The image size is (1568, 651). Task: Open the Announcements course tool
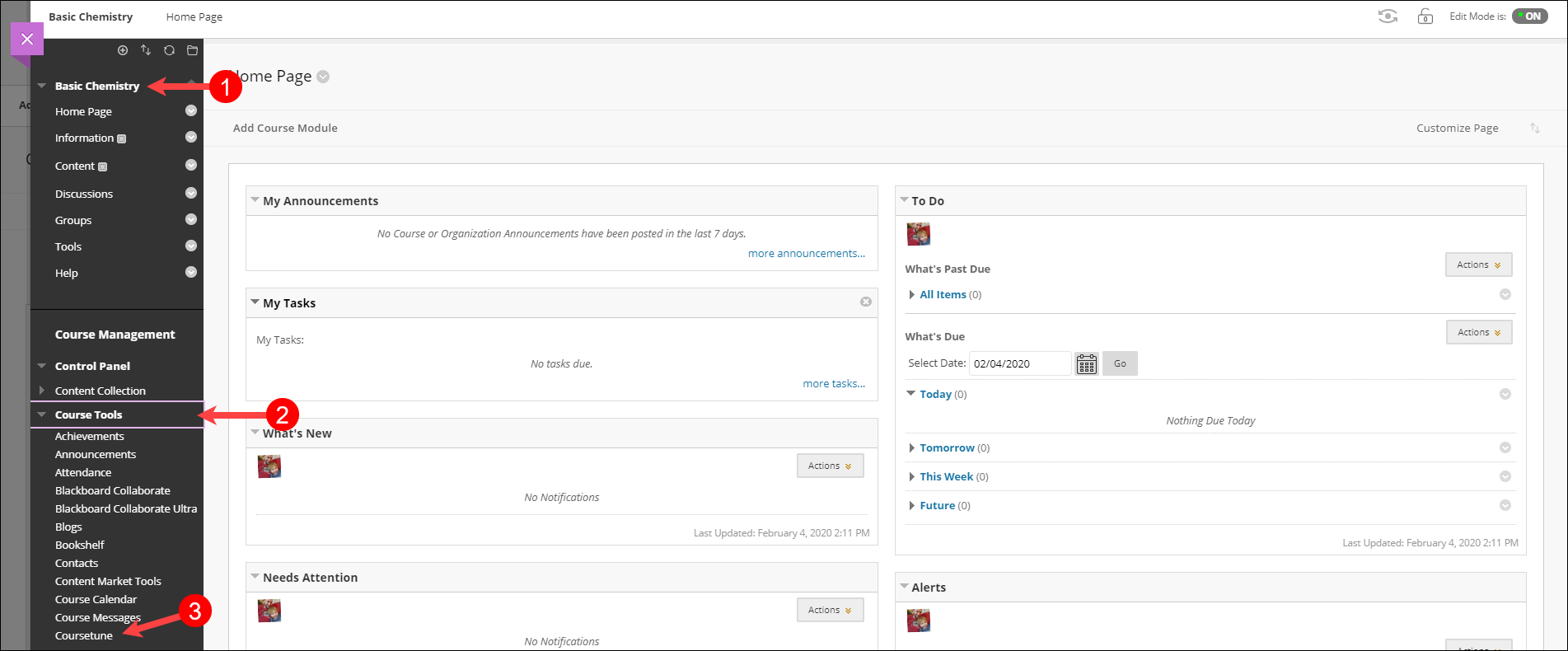(96, 454)
